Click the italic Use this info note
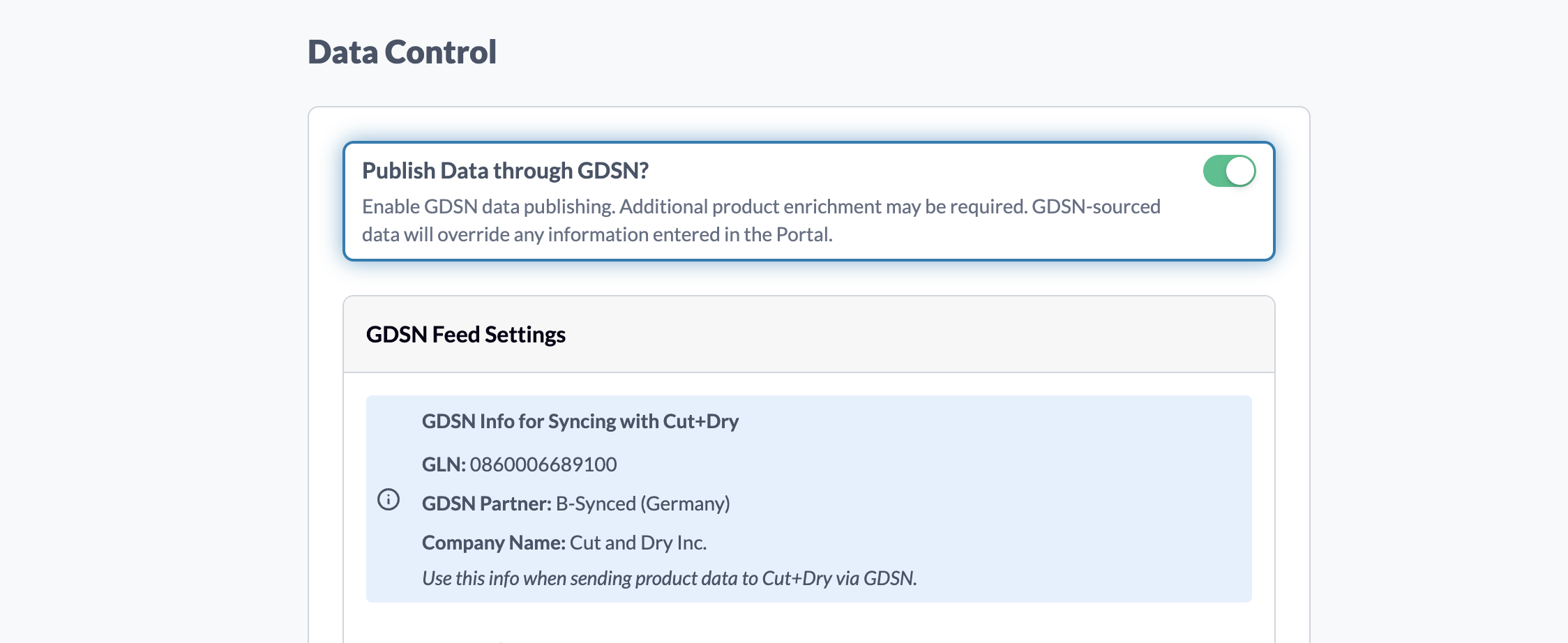 click(x=670, y=578)
